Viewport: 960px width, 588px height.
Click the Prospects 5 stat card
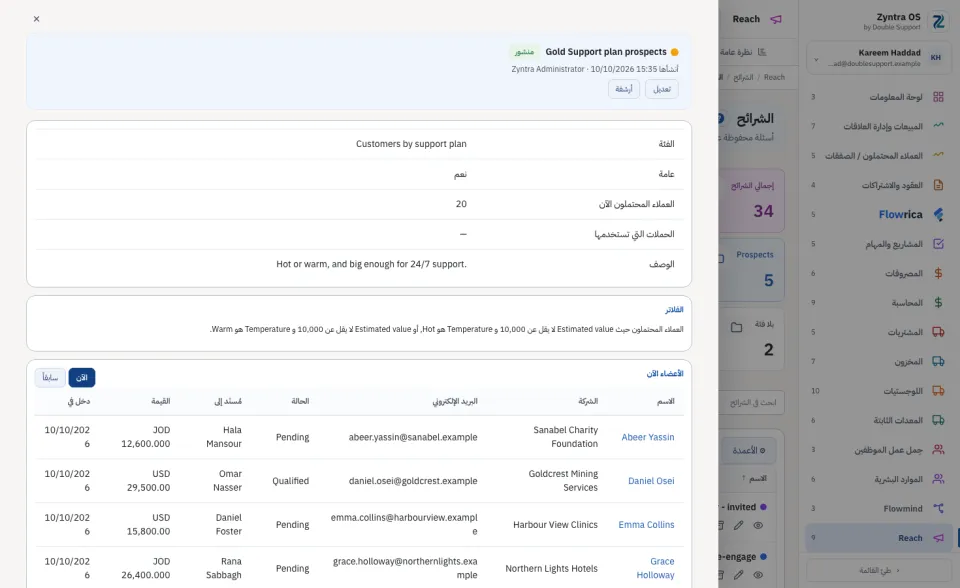coord(752,270)
